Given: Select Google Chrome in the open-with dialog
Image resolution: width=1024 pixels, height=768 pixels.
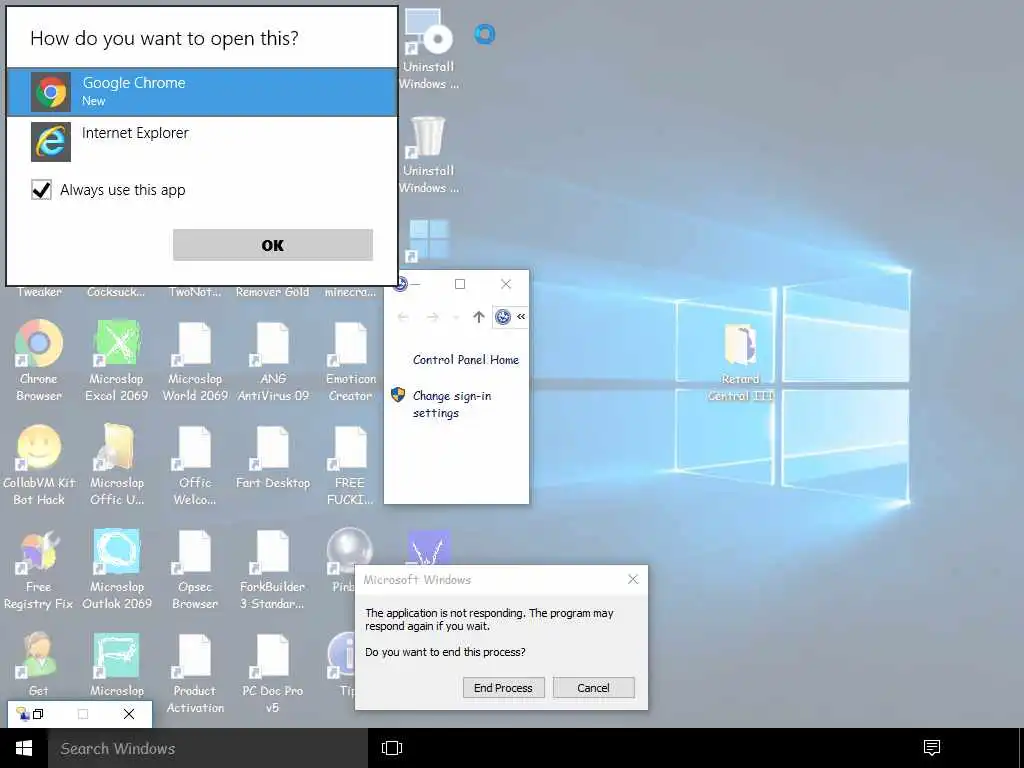Looking at the screenshot, I should pyautogui.click(x=202, y=92).
